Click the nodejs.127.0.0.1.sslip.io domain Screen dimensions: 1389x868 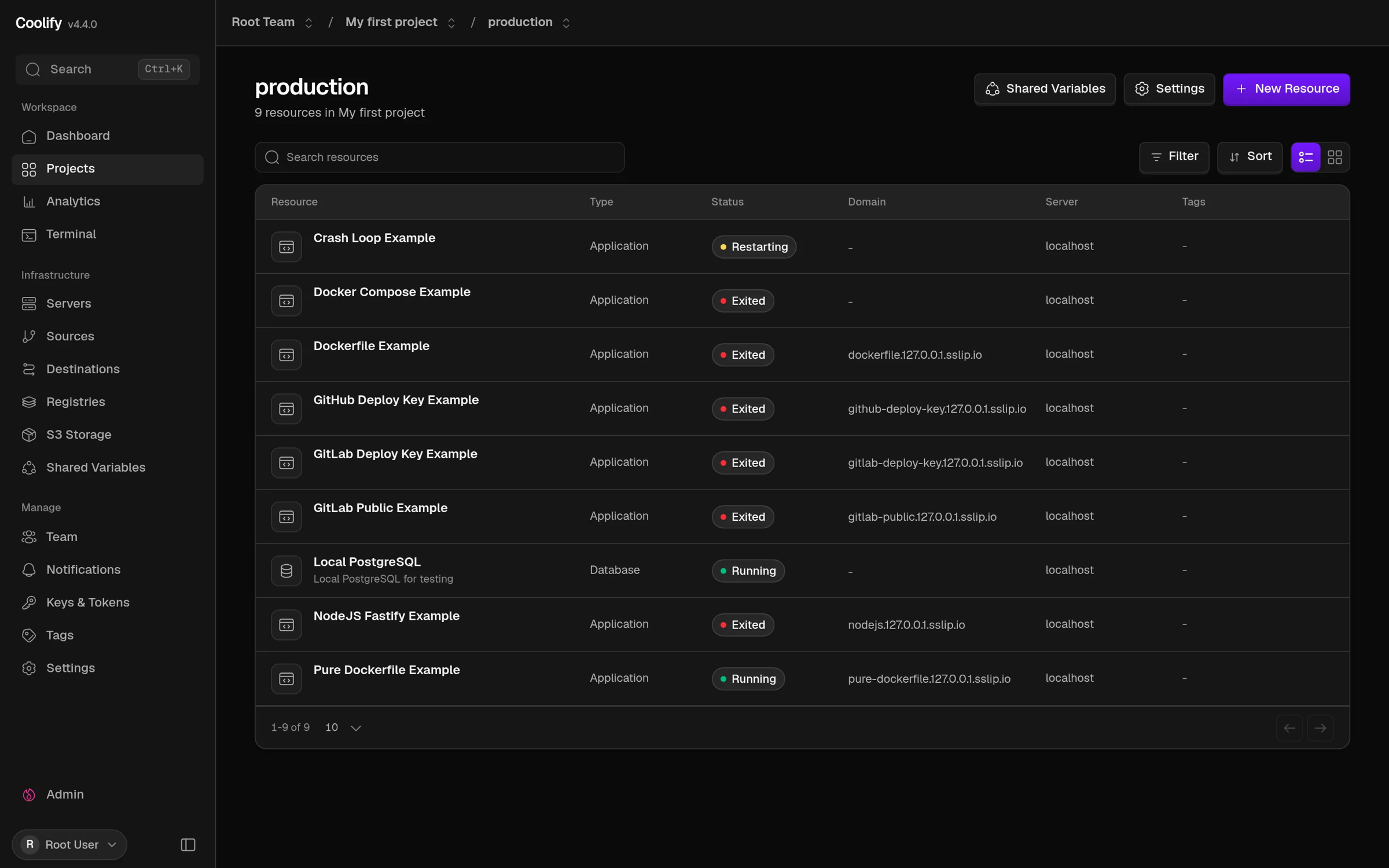coord(906,625)
